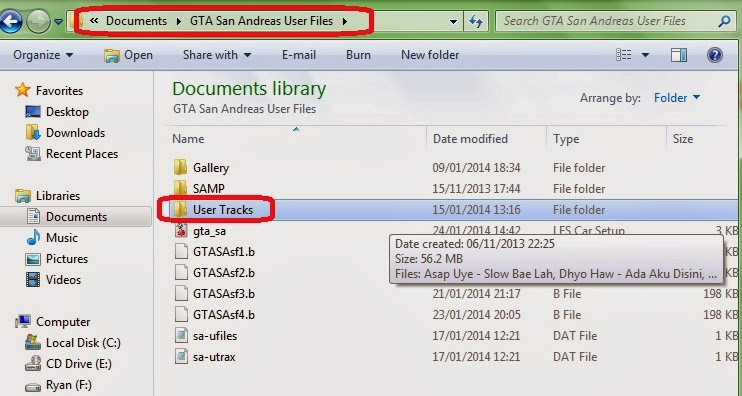Expand the view options dropdown arrow
Screen dimensions: 742x396
point(645,55)
